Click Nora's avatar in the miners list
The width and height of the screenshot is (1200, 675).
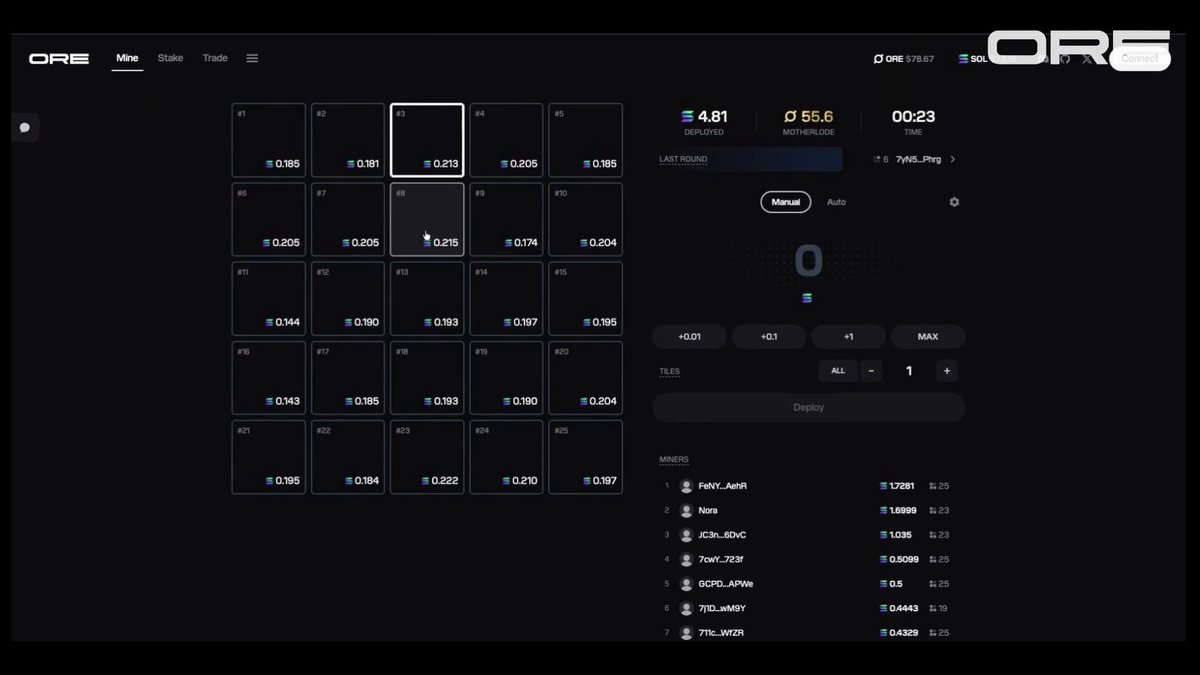click(686, 510)
